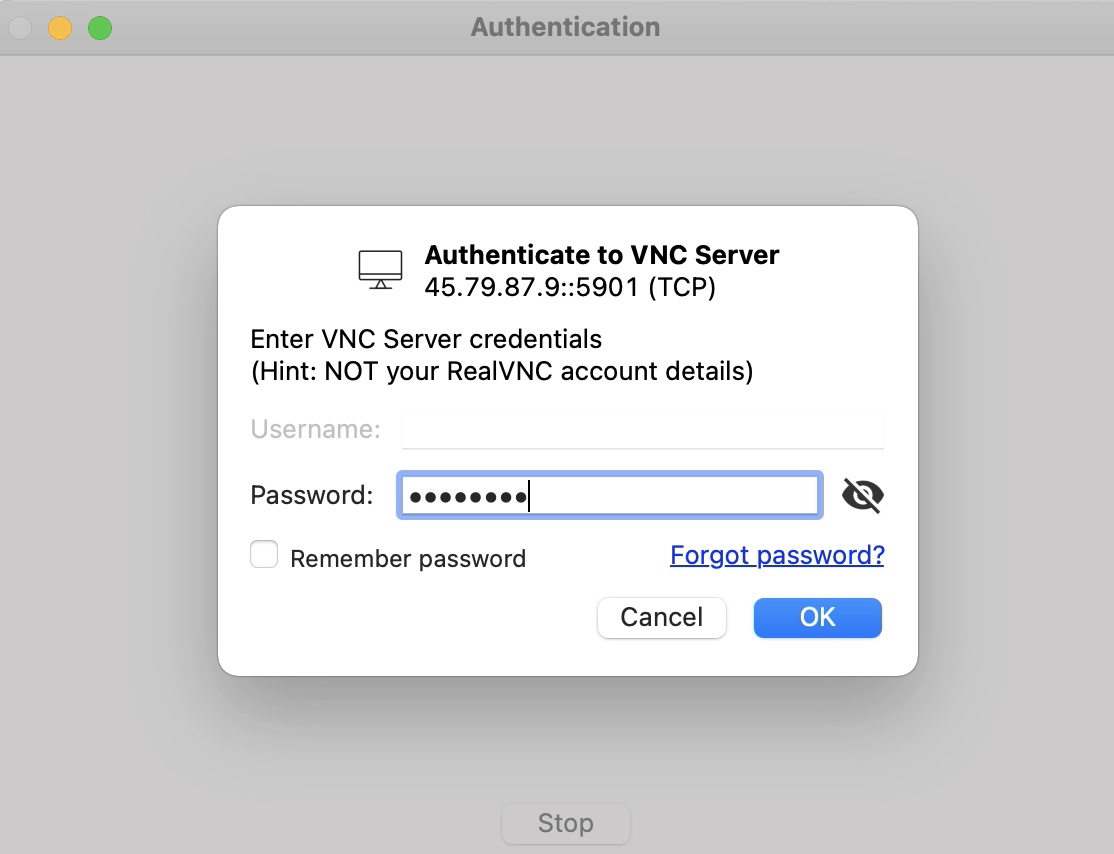Click the OK button
The height and width of the screenshot is (854, 1114).
tap(818, 617)
